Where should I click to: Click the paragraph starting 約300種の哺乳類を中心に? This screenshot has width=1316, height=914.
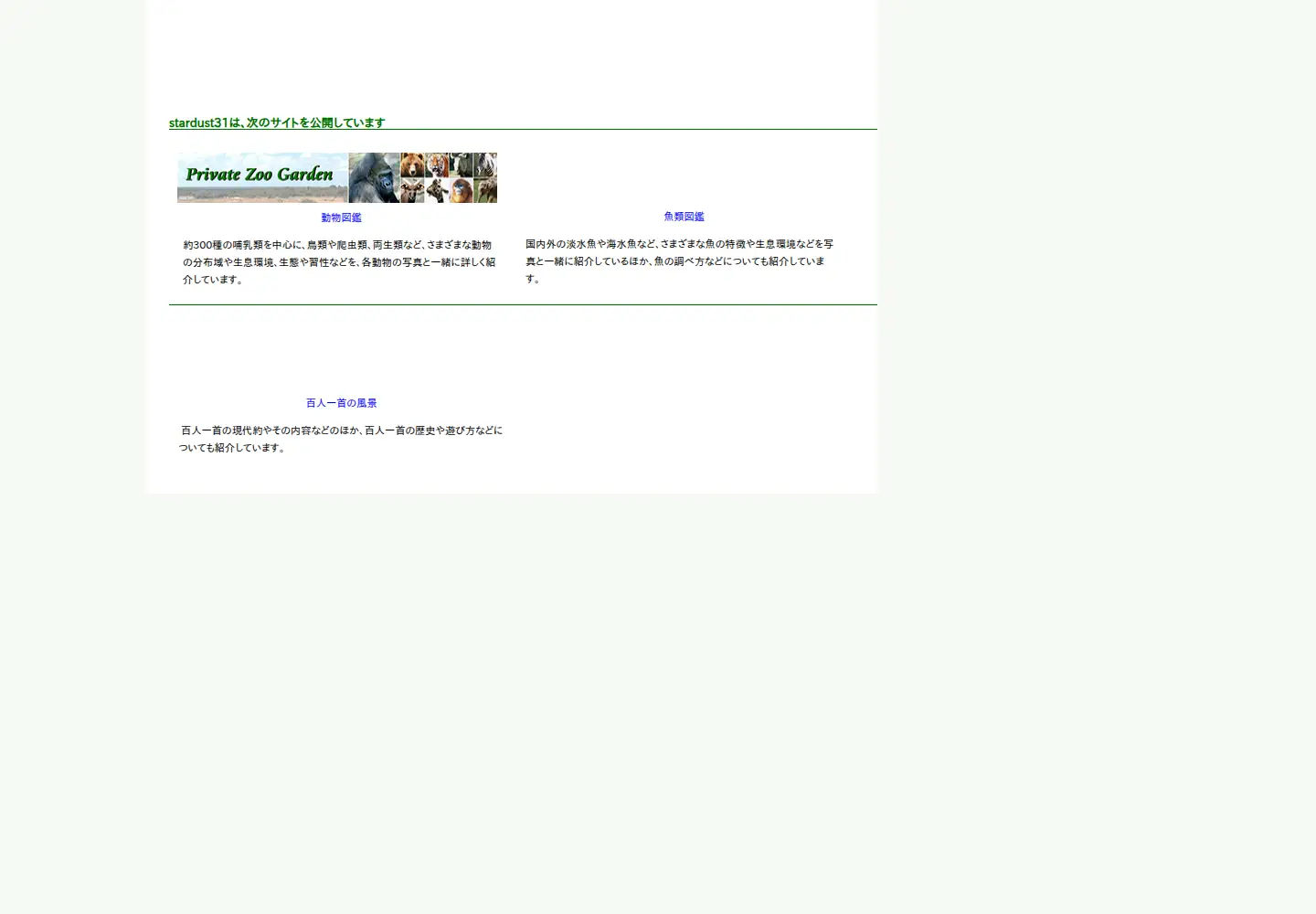(x=340, y=262)
